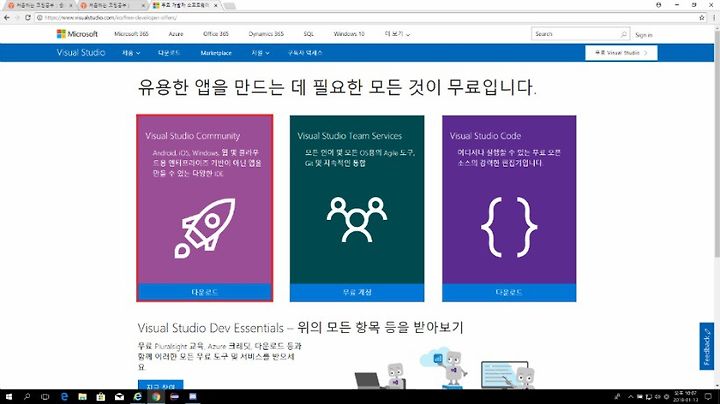Bookmark this page with the star icon
The image size is (720, 404).
pyautogui.click(x=702, y=17)
